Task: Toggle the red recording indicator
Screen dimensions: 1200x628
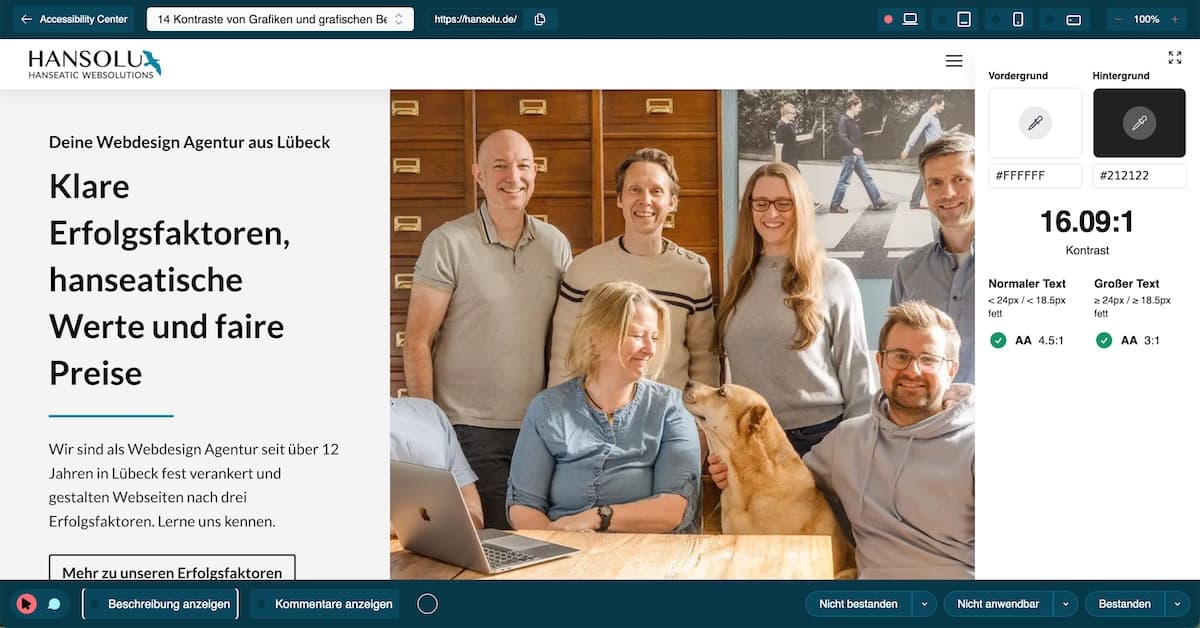Action: pos(888,18)
